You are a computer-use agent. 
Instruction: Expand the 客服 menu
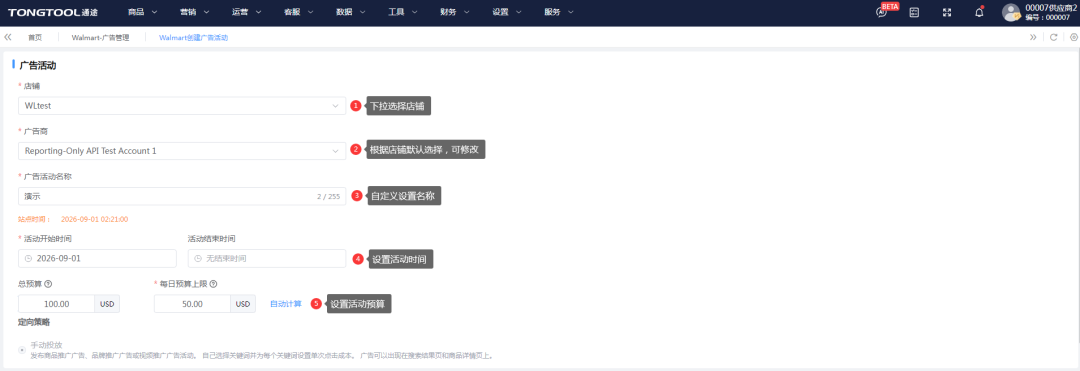(x=299, y=12)
